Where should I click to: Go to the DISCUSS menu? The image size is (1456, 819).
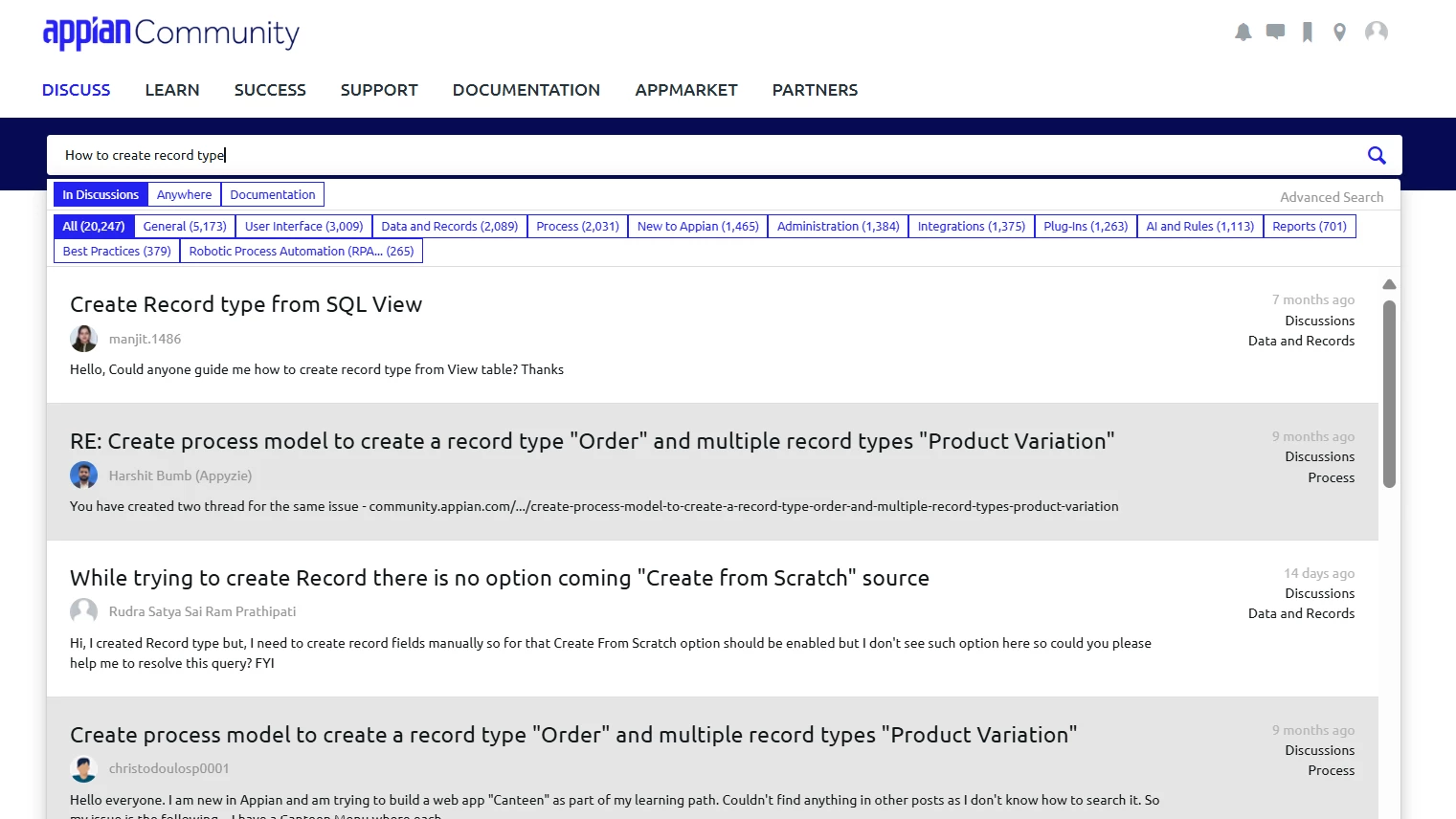click(x=77, y=90)
